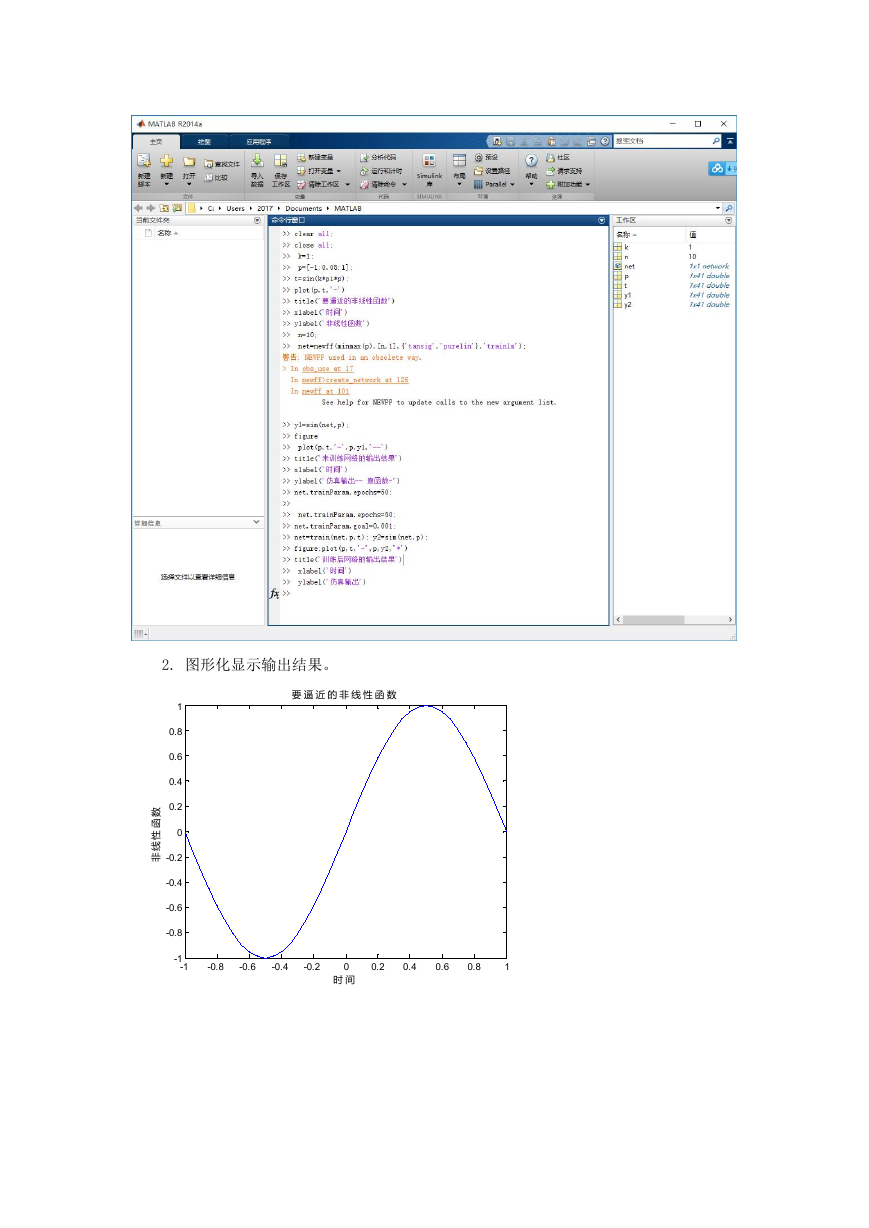Click the yellow plus New icon
Screen dimensions: 869x1228
pos(167,160)
